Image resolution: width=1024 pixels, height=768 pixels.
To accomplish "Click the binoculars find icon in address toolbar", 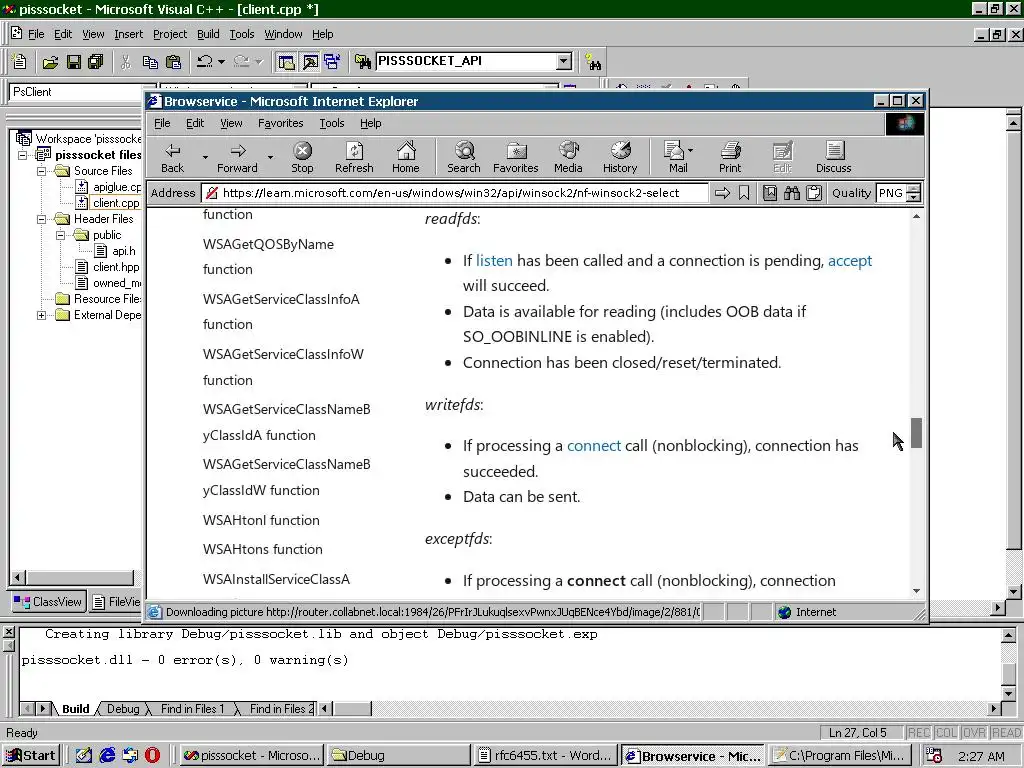I will 792,193.
